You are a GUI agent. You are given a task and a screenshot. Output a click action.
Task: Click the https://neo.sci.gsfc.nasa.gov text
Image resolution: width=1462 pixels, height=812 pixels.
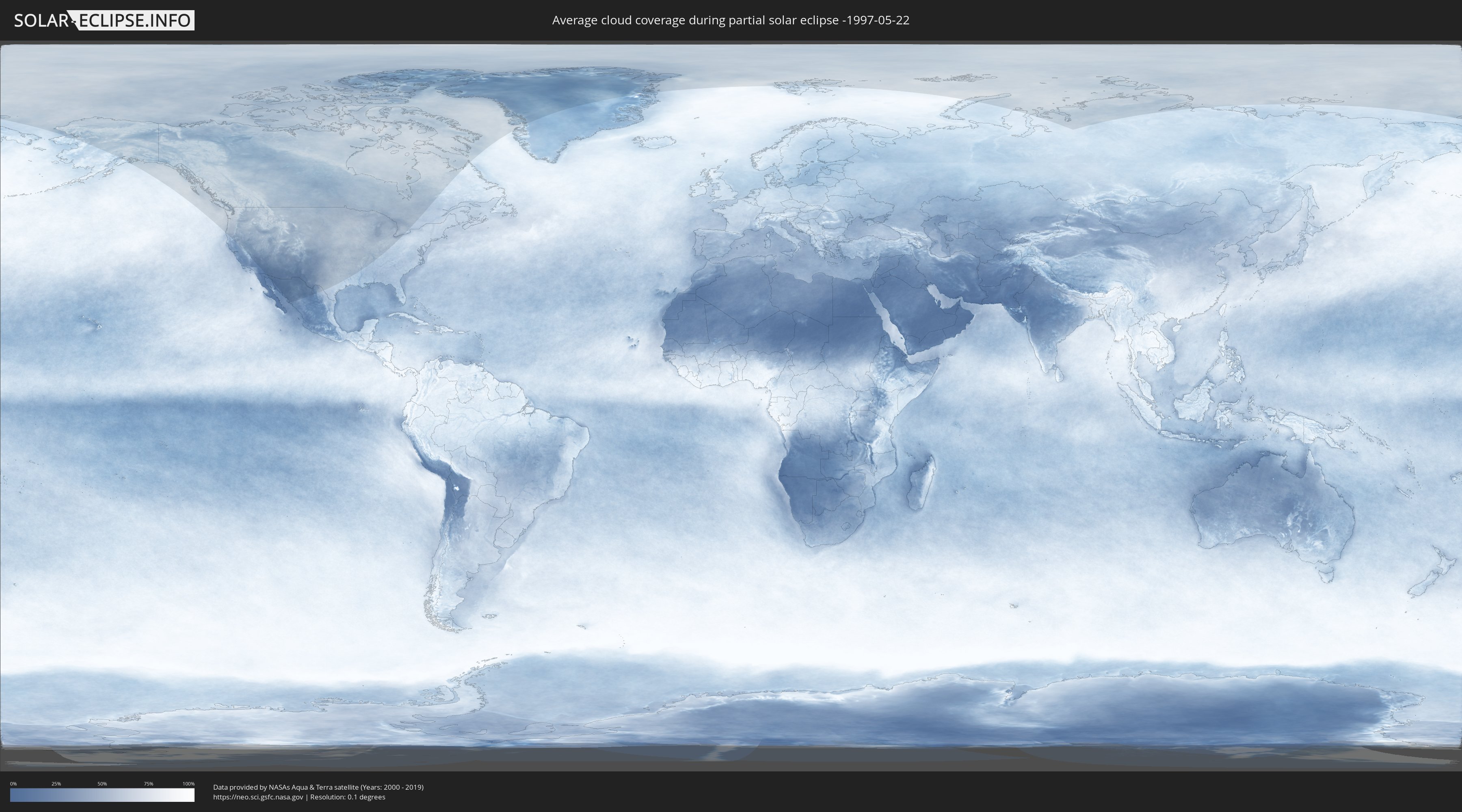[x=258, y=797]
